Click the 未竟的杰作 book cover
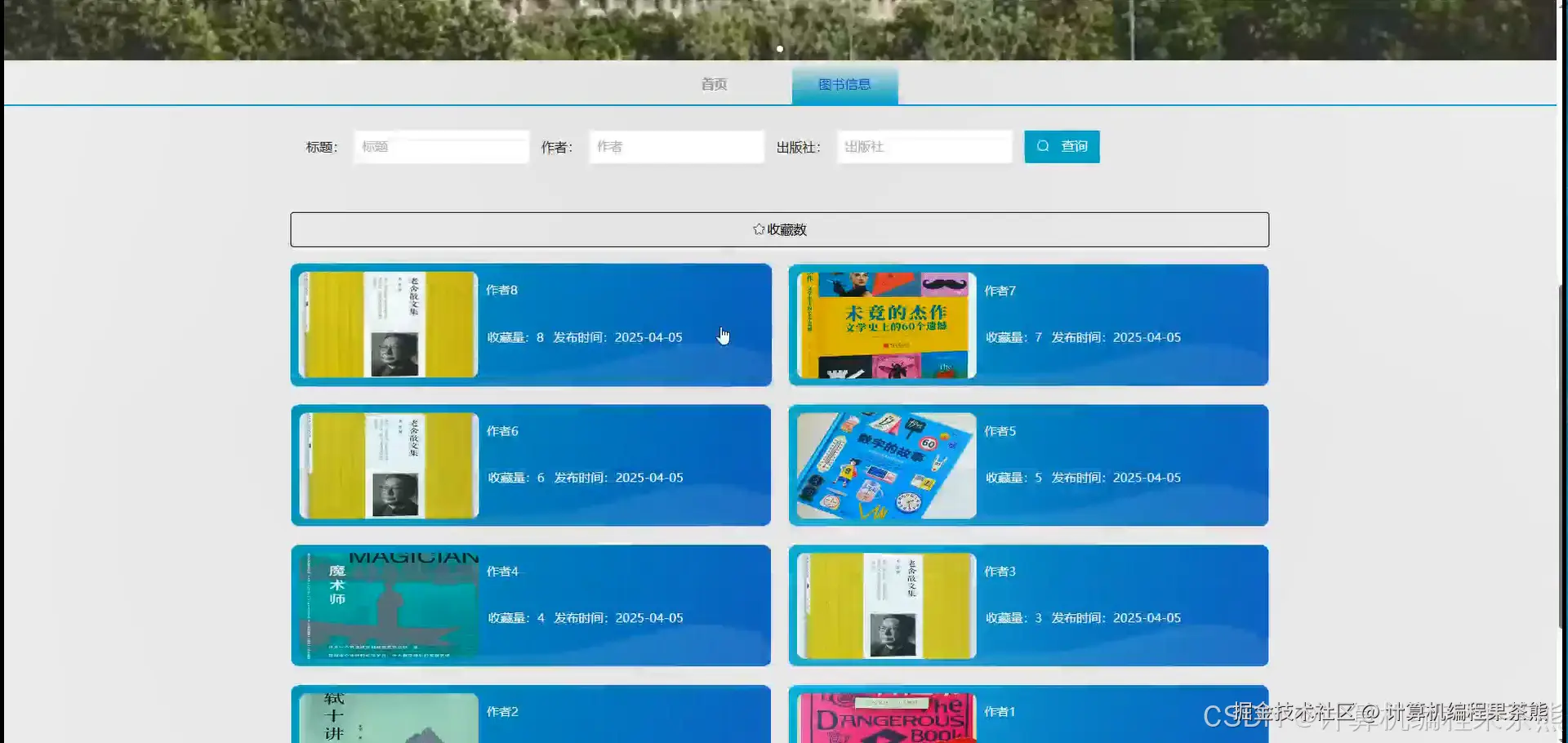This screenshot has height=743, width=1568. (x=884, y=324)
